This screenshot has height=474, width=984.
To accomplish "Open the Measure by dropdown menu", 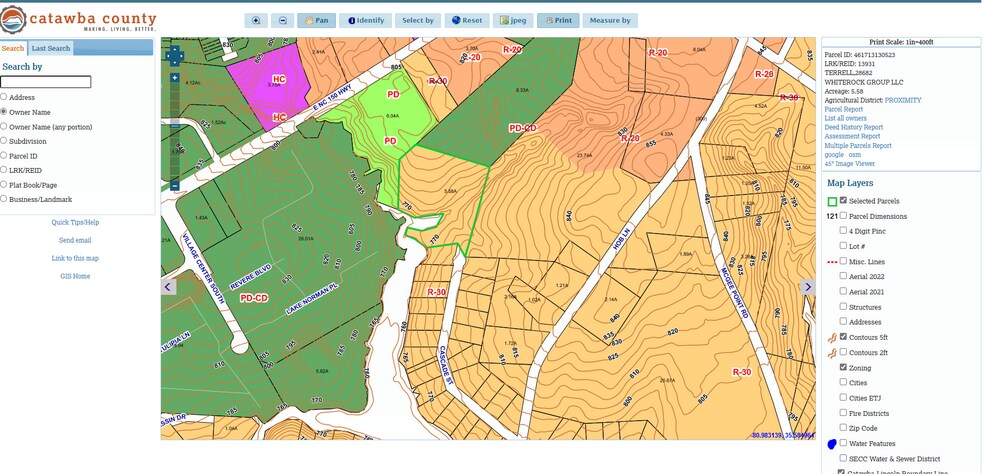I will [610, 20].
